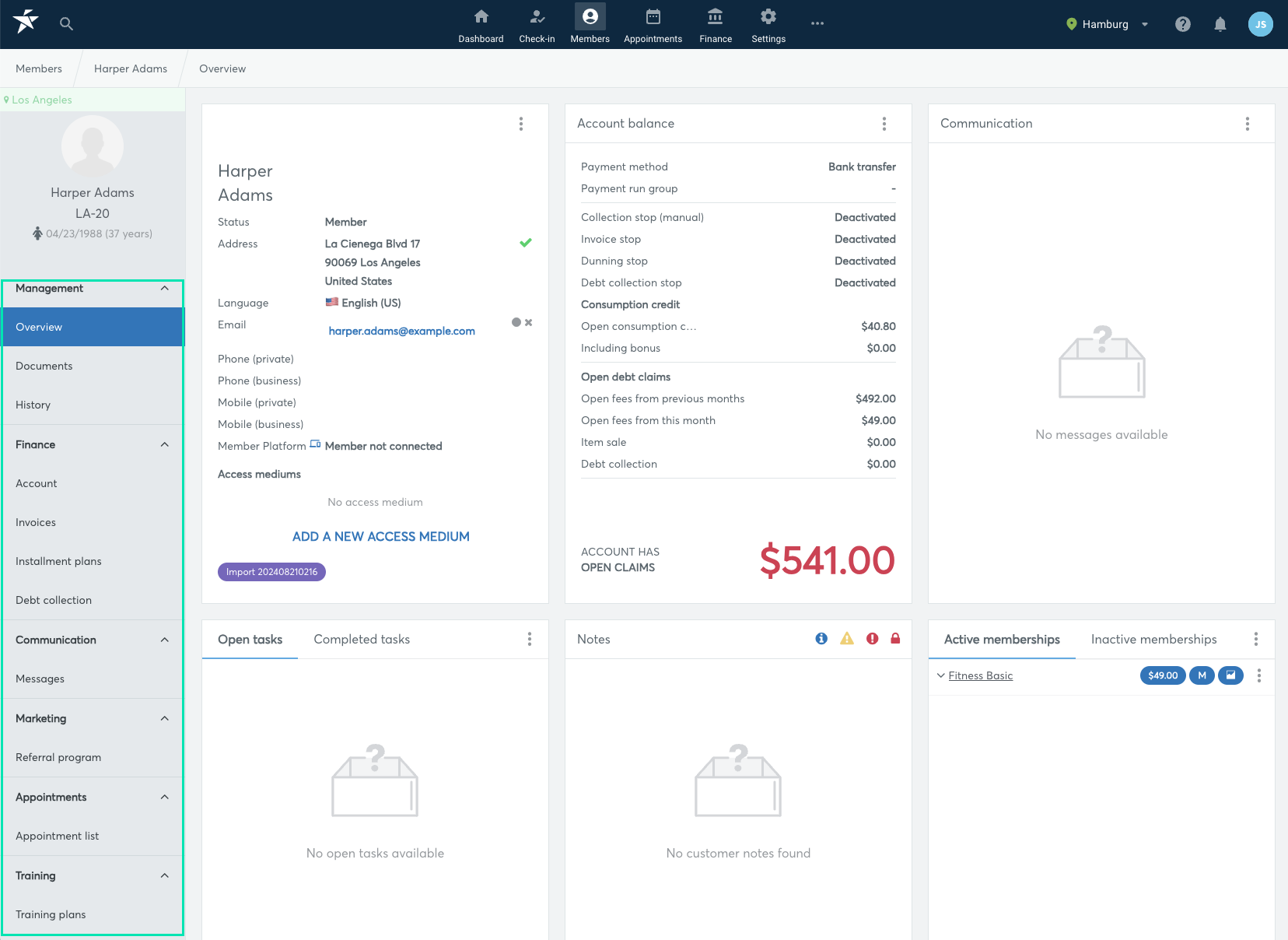Open memberships panel options menu

point(1255,639)
